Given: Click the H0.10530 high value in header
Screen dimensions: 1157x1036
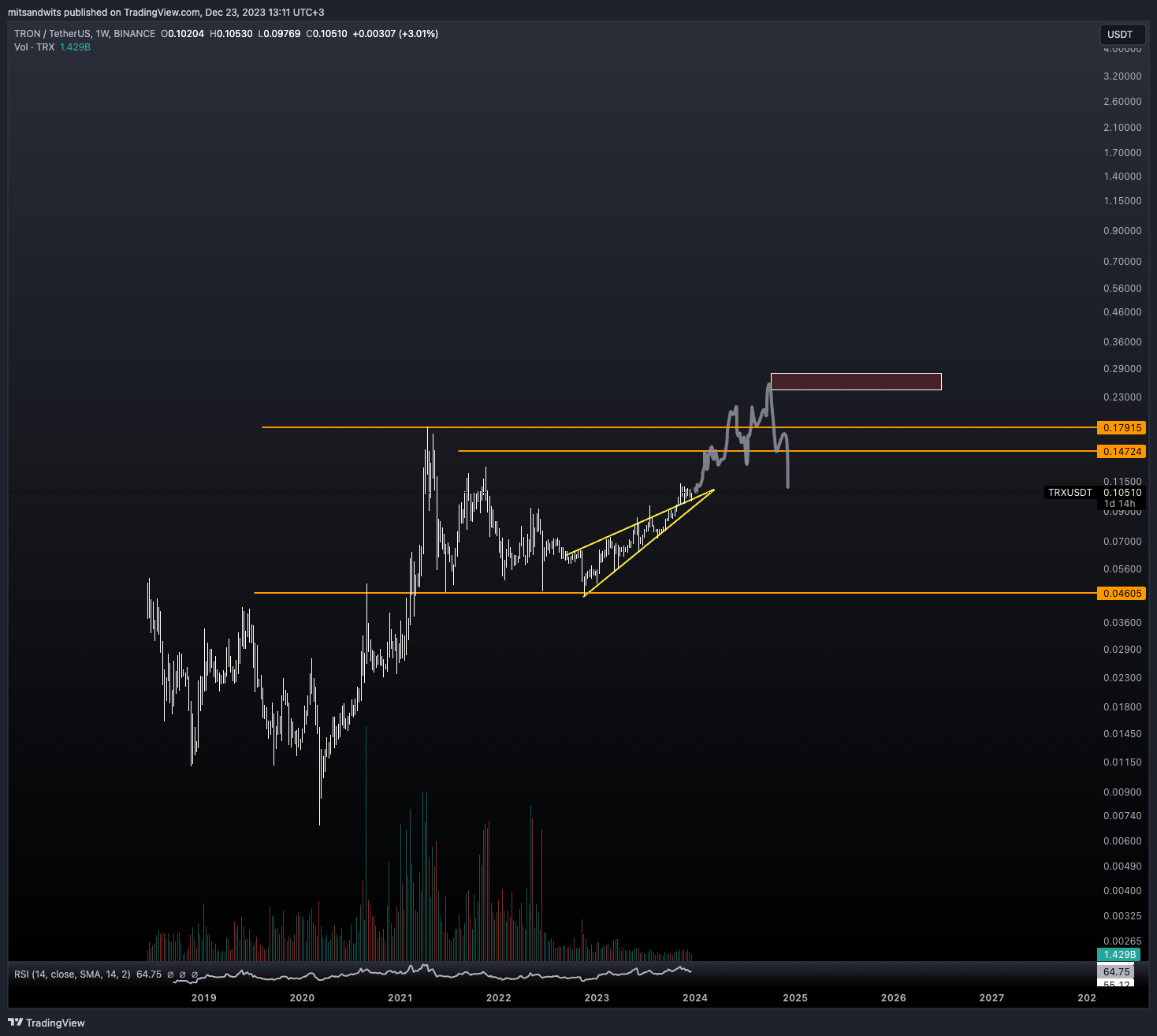Looking at the screenshot, I should click(231, 34).
